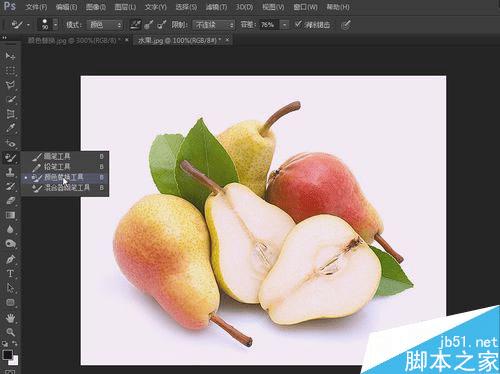500x374 pixels.
Task: Enable Sampling: Once option
Action: tap(149, 25)
